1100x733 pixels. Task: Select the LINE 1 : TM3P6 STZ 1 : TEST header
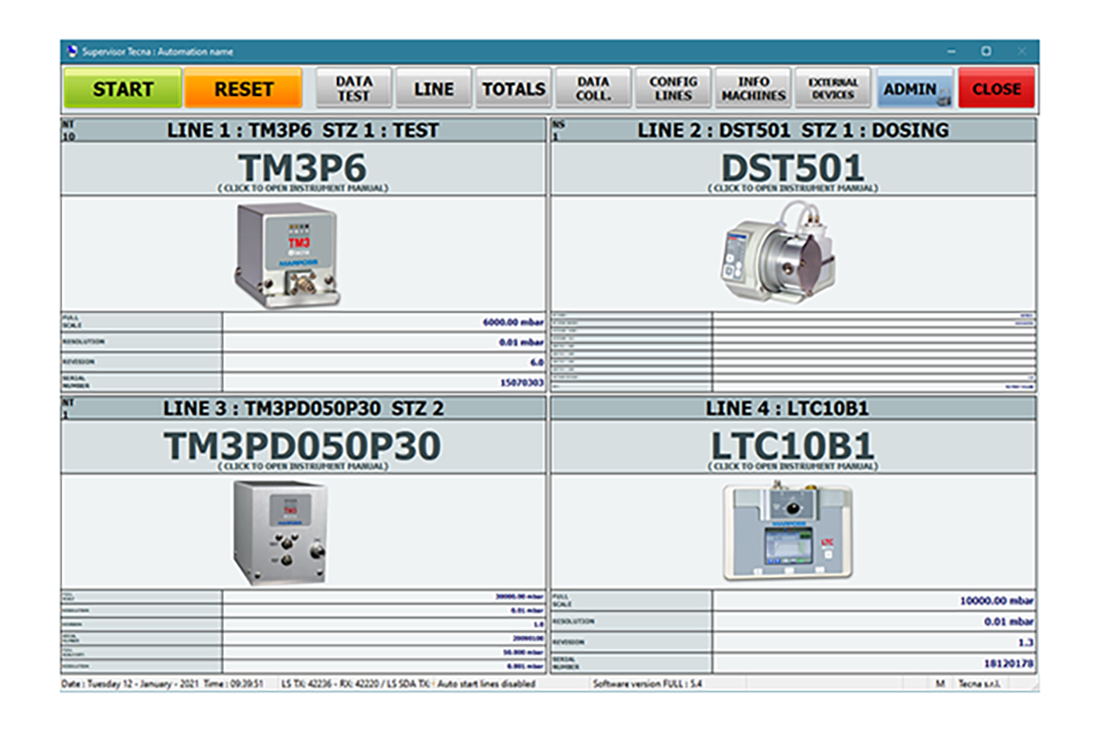303,130
